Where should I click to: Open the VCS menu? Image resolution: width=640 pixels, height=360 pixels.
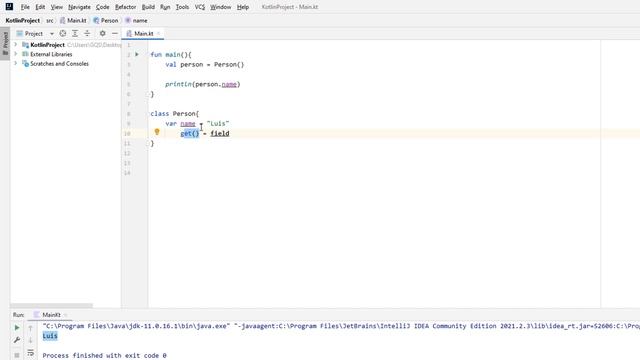coord(200,7)
